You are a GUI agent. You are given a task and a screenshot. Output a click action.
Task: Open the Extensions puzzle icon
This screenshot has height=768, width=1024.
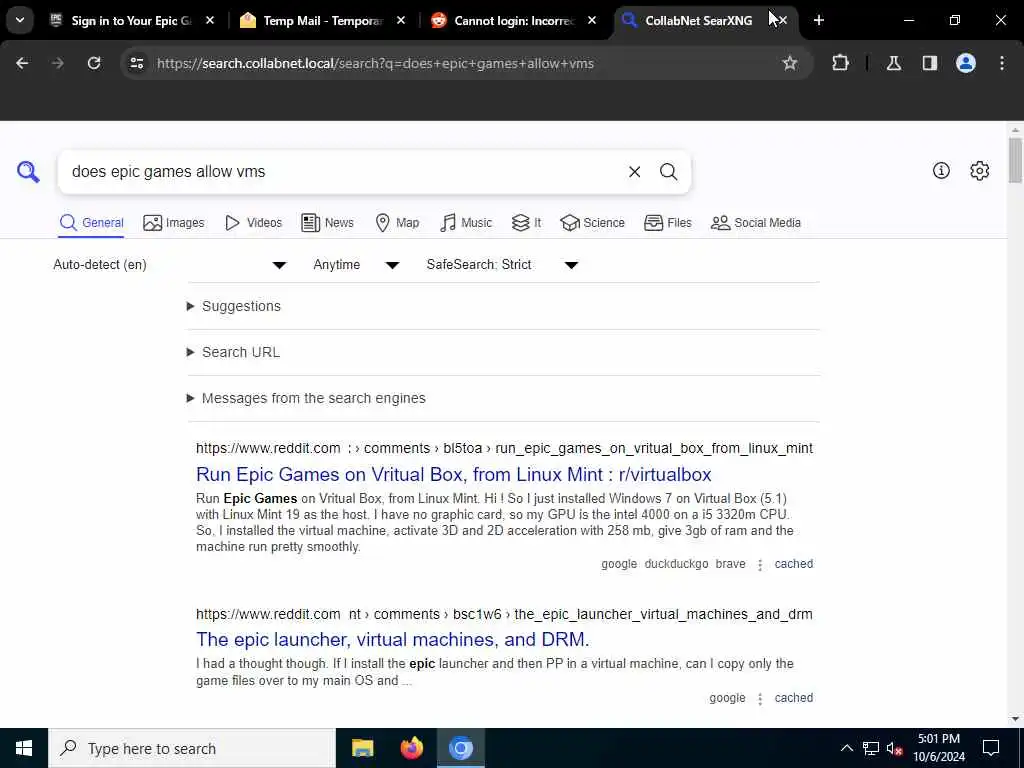tap(840, 63)
